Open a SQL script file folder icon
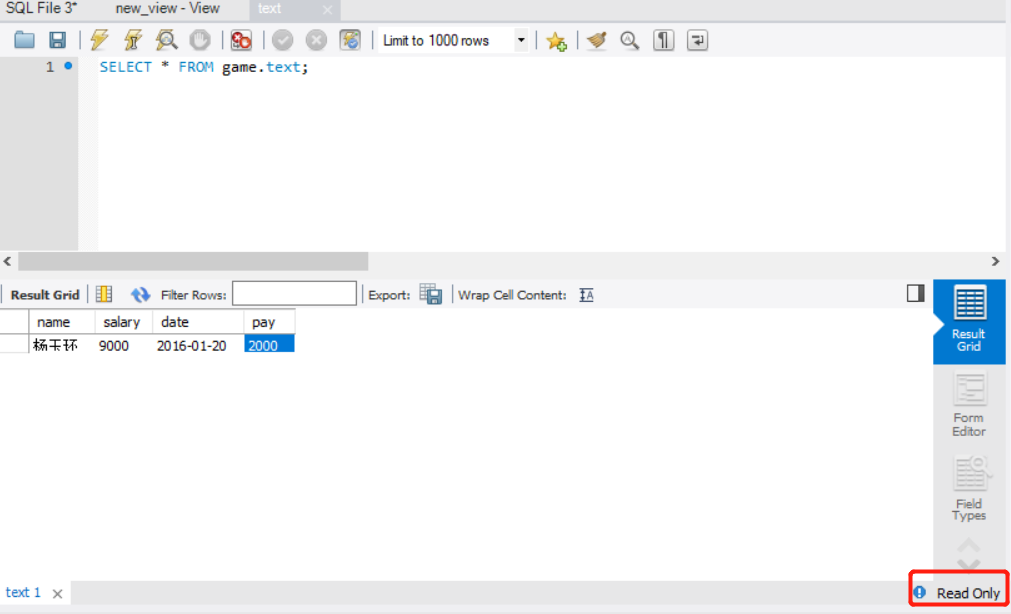This screenshot has height=614, width=1011. click(25, 40)
